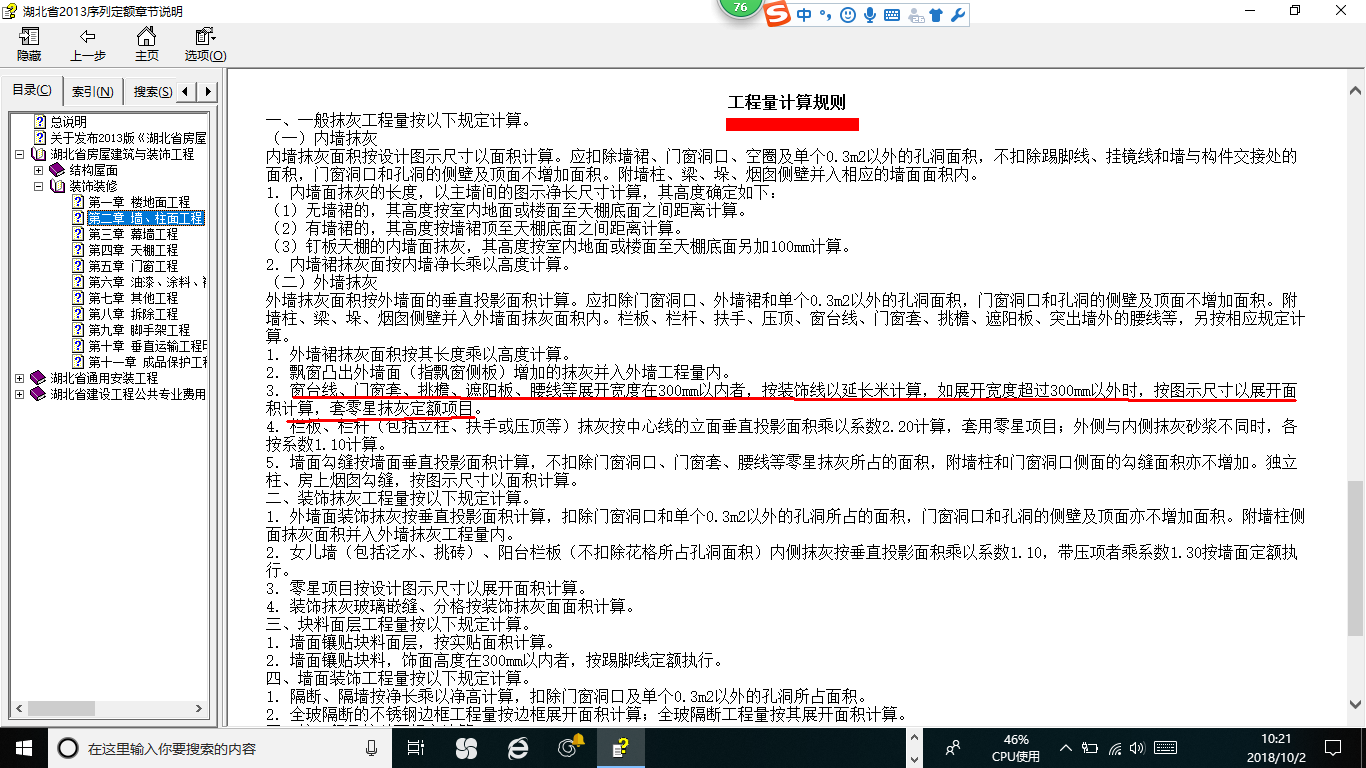Open 第十一章 成品保护工程 topic
The image size is (1366, 768).
tap(146, 362)
